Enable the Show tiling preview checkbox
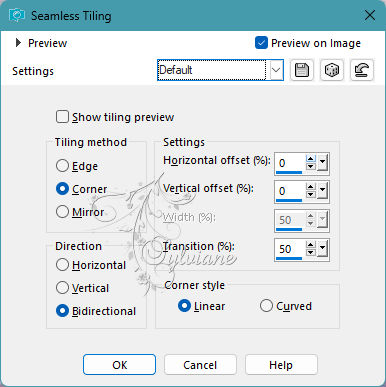 (x=62, y=117)
